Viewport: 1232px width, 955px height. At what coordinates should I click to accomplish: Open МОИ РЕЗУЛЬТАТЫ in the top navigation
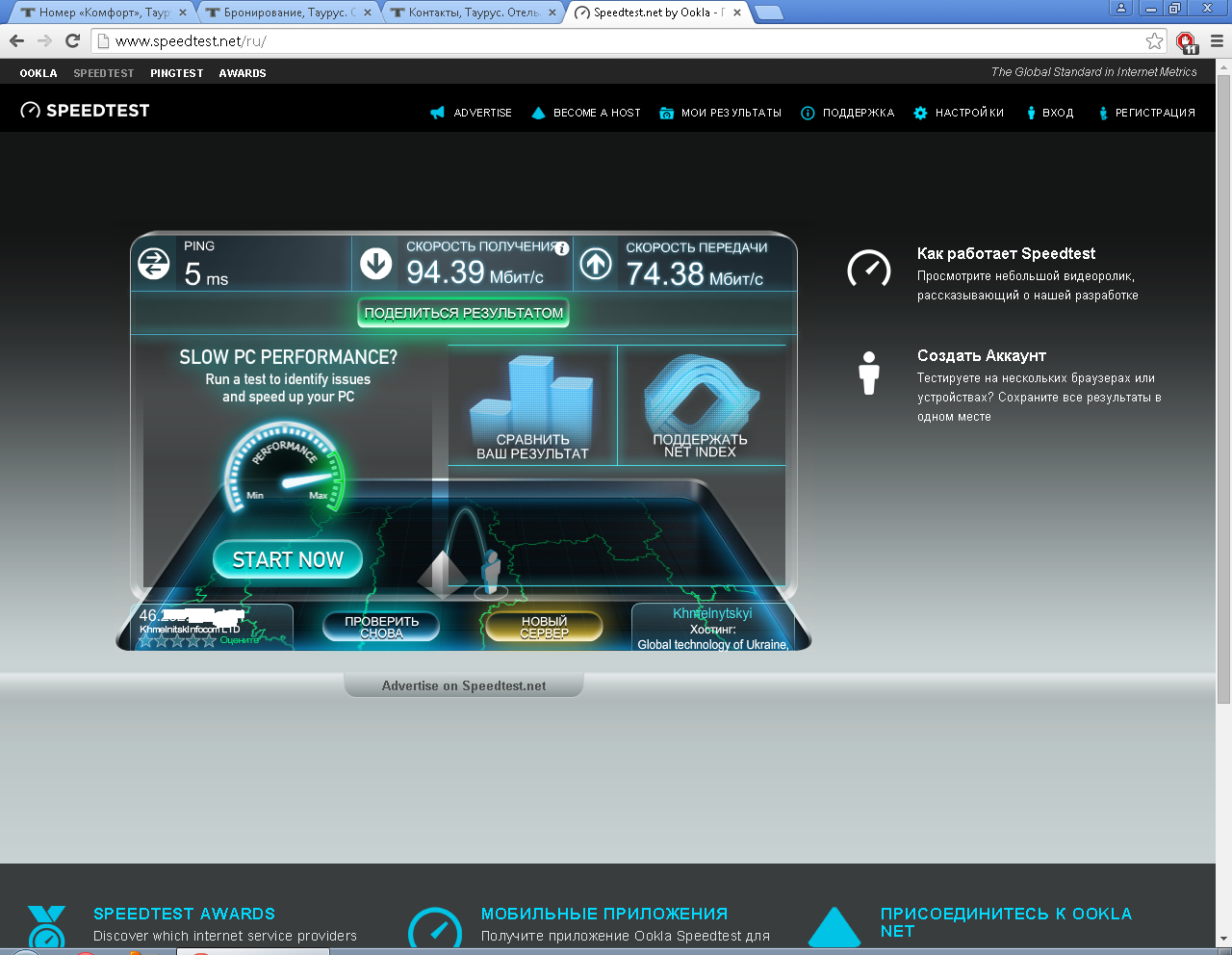point(720,113)
